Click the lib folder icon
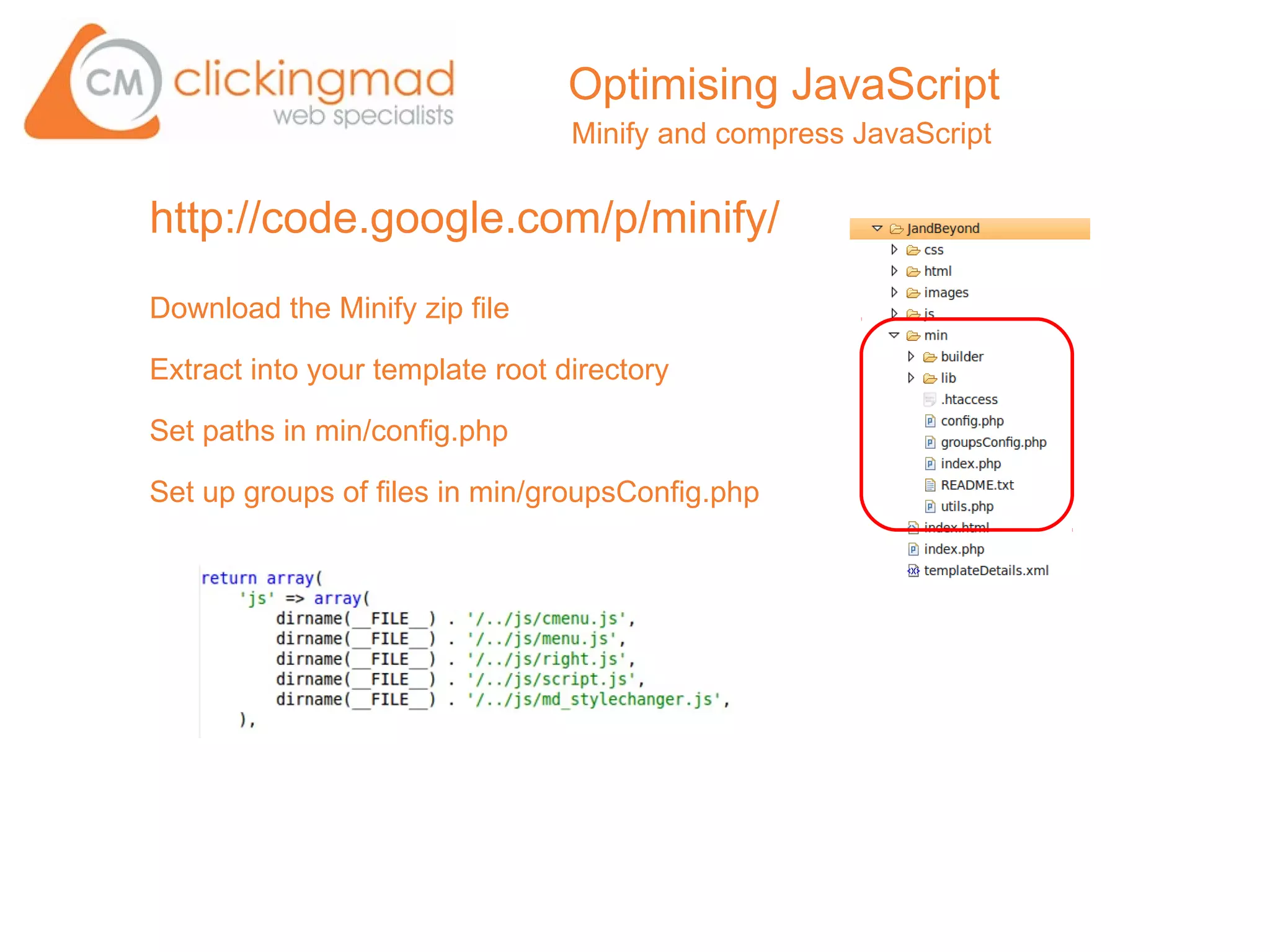Image resolution: width=1270 pixels, height=952 pixels. tap(930, 378)
